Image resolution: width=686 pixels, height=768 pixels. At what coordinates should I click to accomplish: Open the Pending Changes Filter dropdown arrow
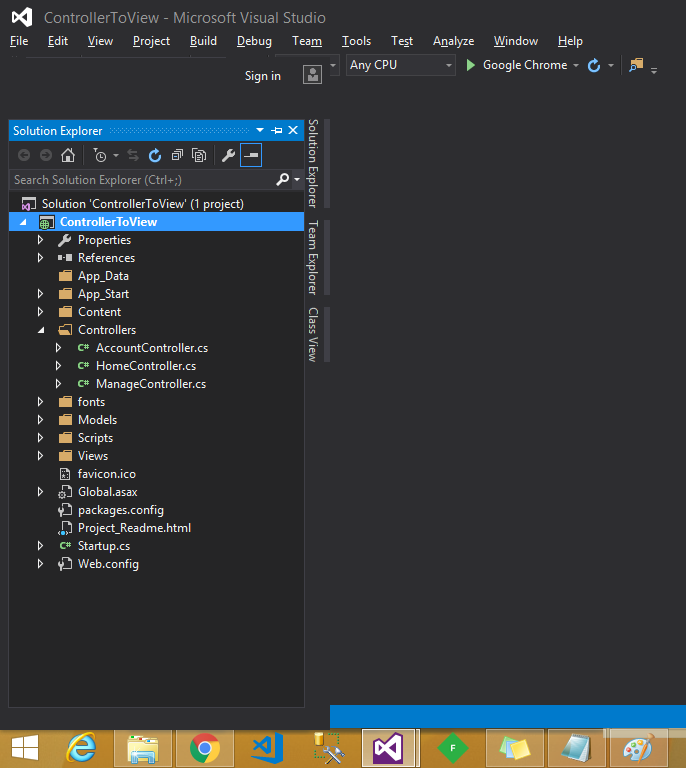[116, 156]
